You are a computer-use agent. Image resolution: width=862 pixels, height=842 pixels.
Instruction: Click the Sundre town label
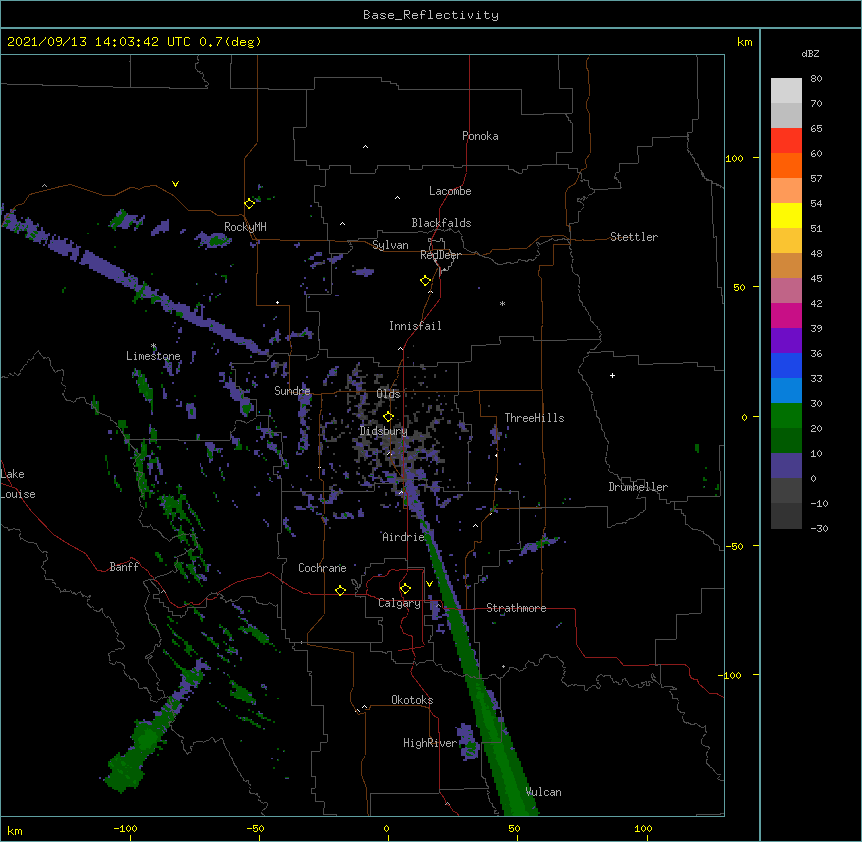pyautogui.click(x=292, y=391)
